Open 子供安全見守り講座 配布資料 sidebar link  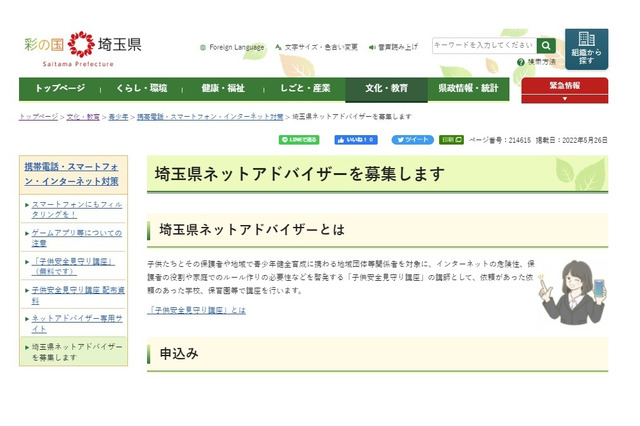[78, 295]
